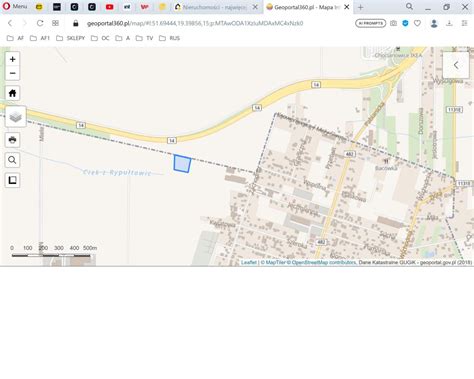Image resolution: width=474 pixels, height=379 pixels.
Task: Open the SKLEPY bookmarks folder
Action: pyautogui.click(x=70, y=38)
